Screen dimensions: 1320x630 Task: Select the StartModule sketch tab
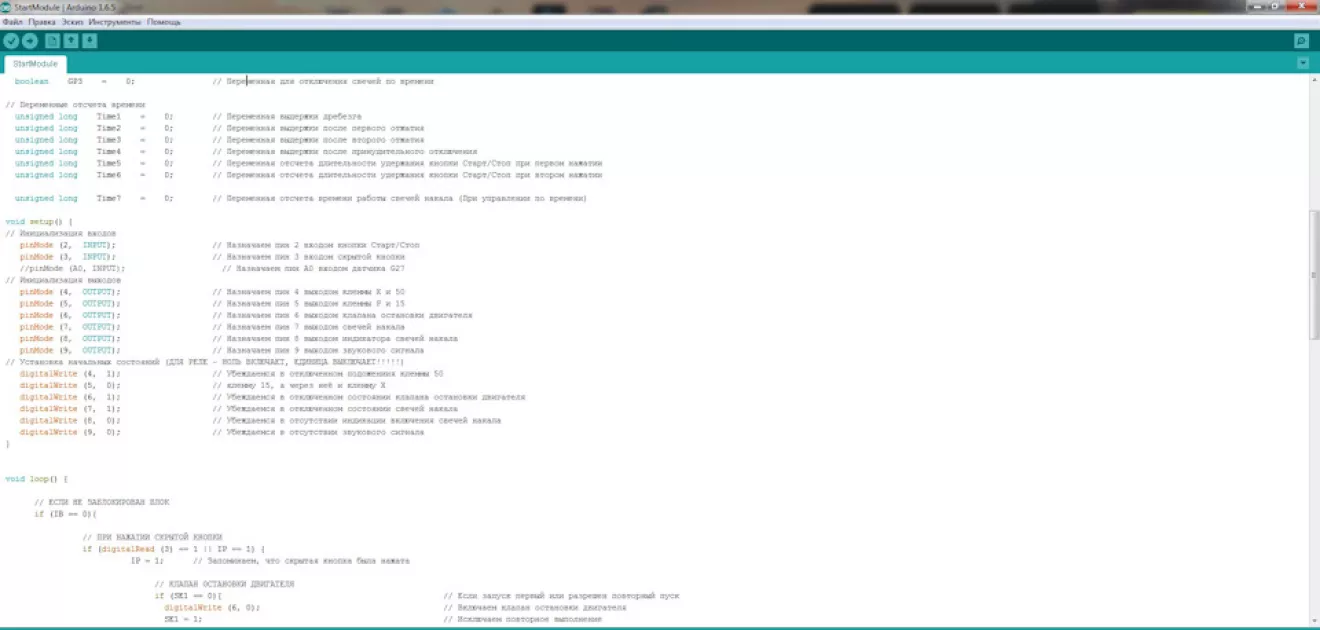point(35,63)
